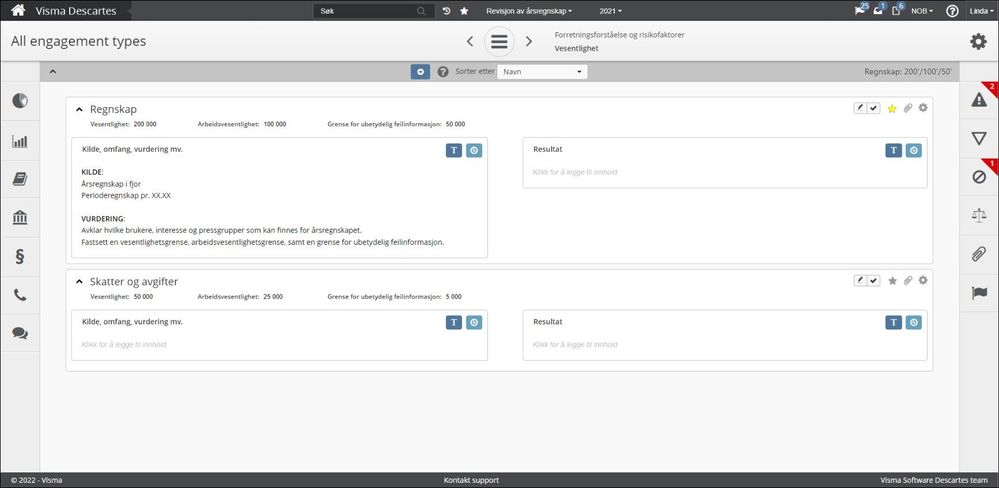
Task: Click the blue add button in the toolbar
Action: pos(420,72)
